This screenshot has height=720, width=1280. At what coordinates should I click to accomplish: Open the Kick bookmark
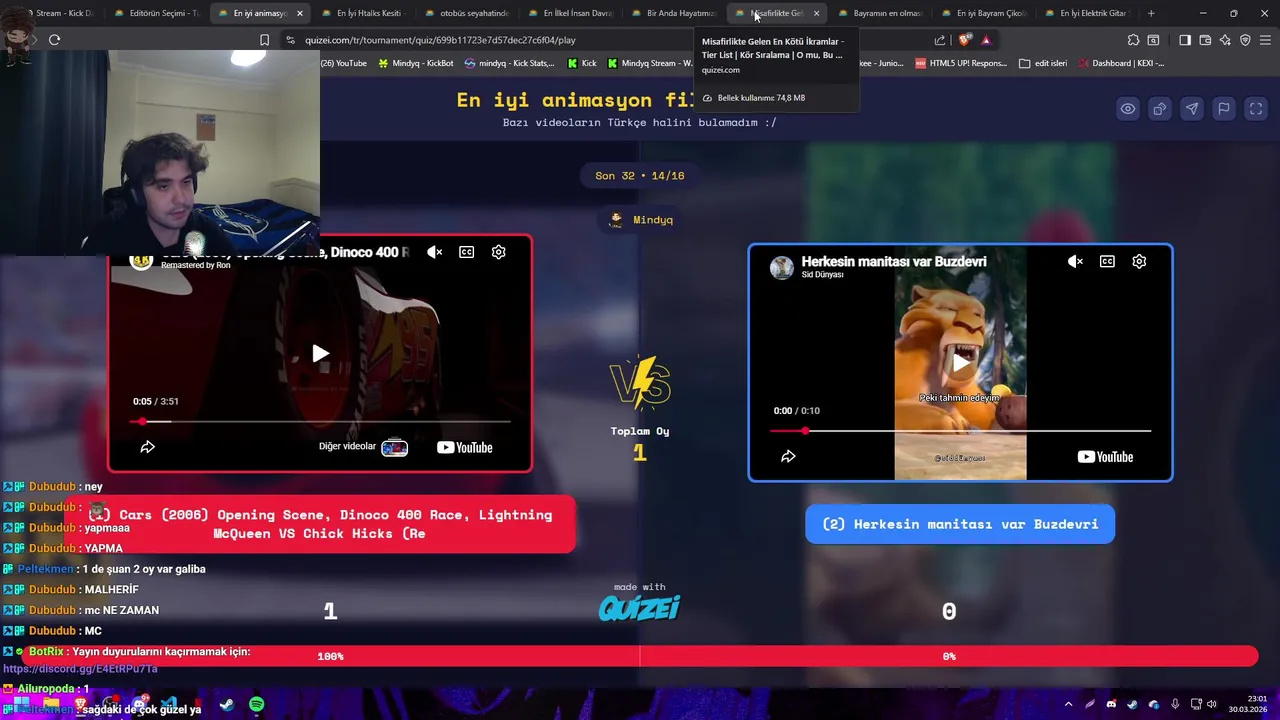click(582, 63)
